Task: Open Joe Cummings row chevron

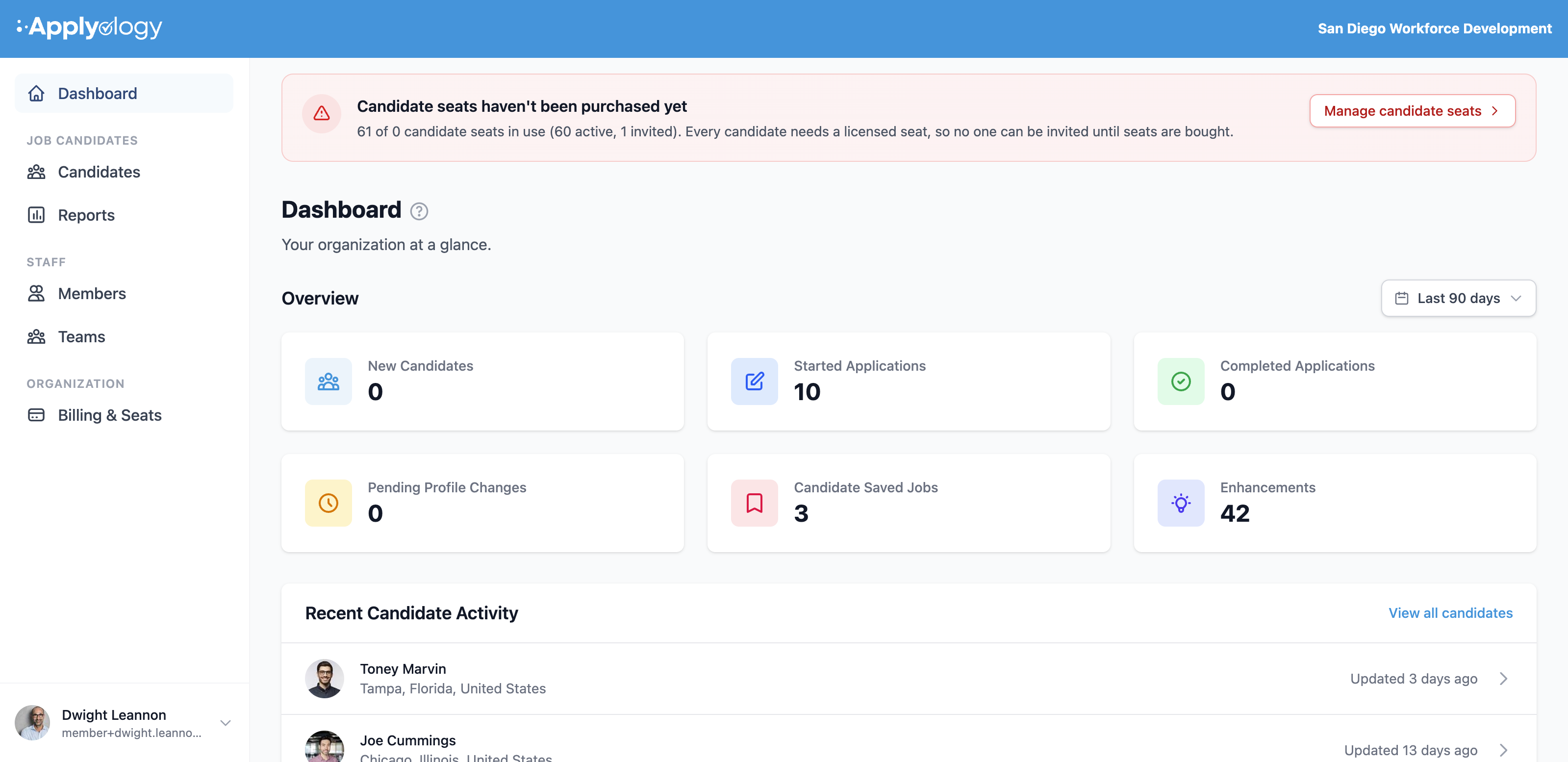Action: click(1503, 750)
